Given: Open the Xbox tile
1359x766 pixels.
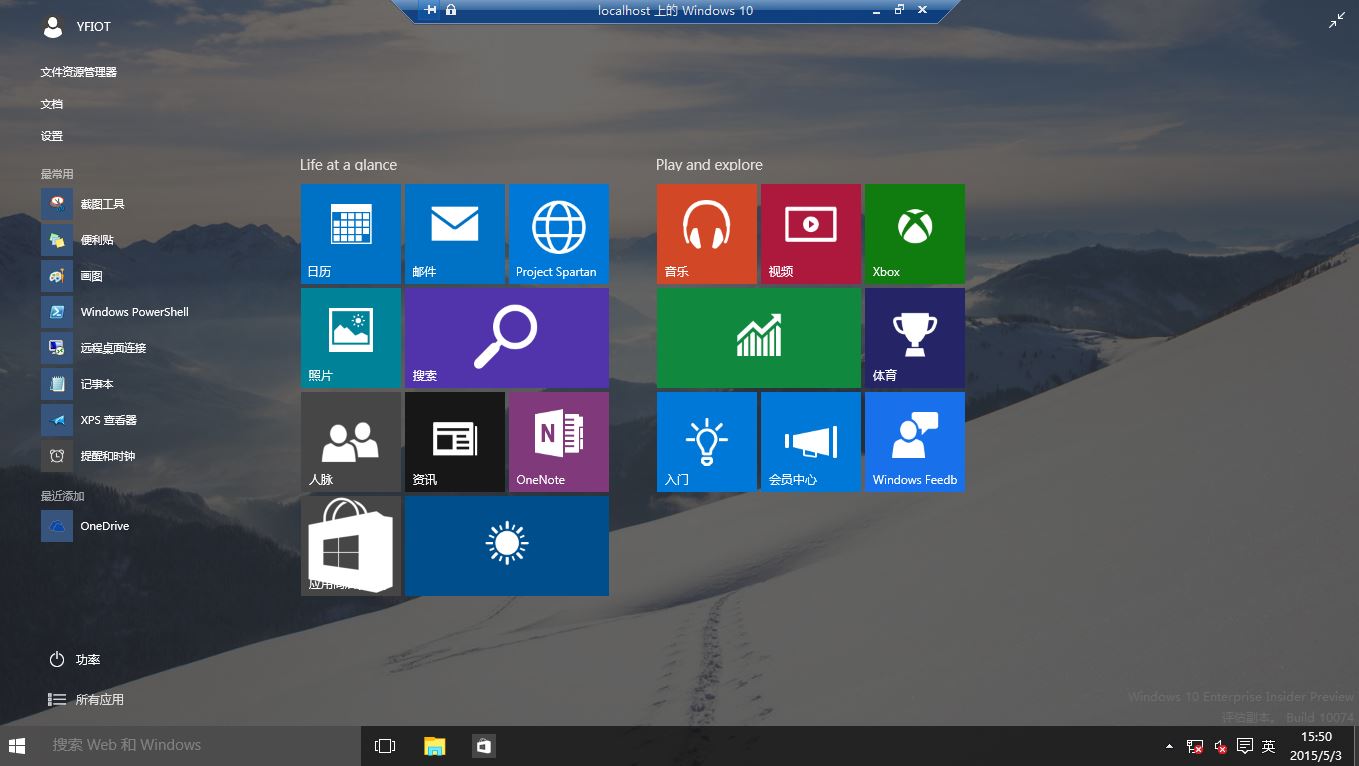Looking at the screenshot, I should click(x=914, y=233).
